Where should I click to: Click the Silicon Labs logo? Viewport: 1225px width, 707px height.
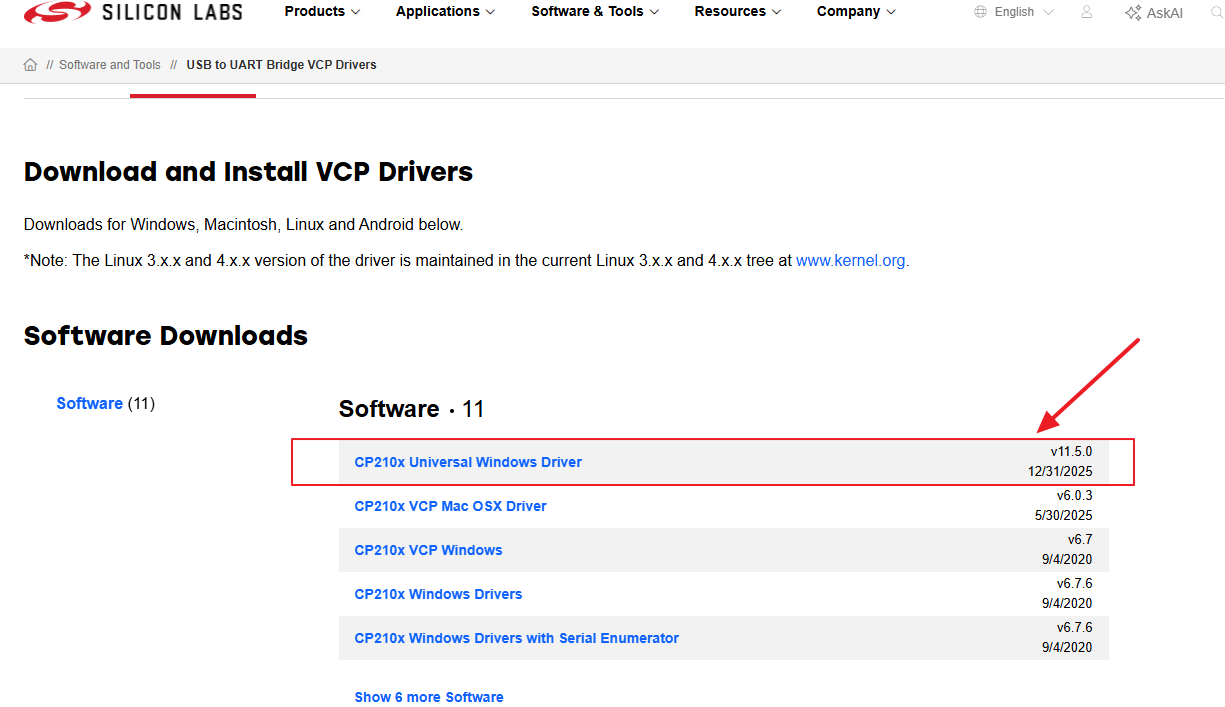point(135,12)
